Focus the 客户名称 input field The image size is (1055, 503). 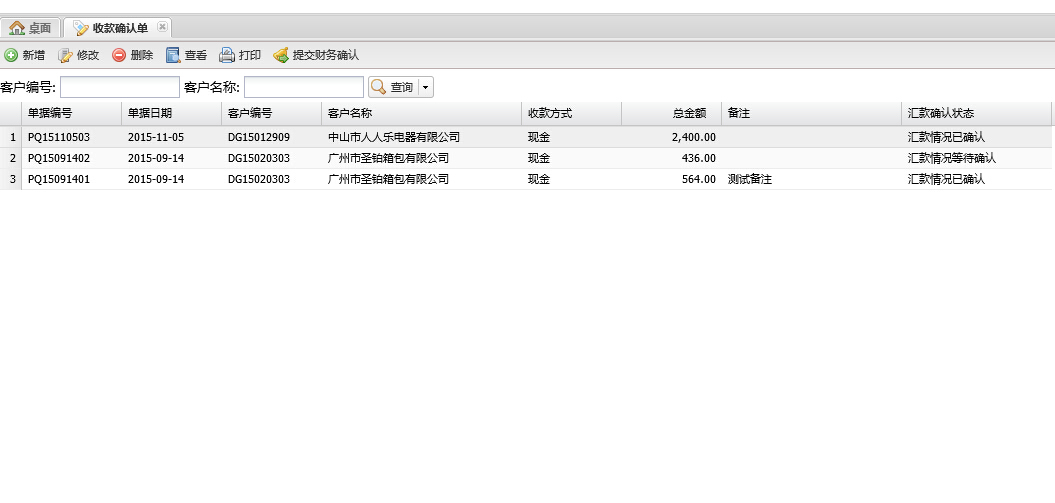tap(303, 87)
